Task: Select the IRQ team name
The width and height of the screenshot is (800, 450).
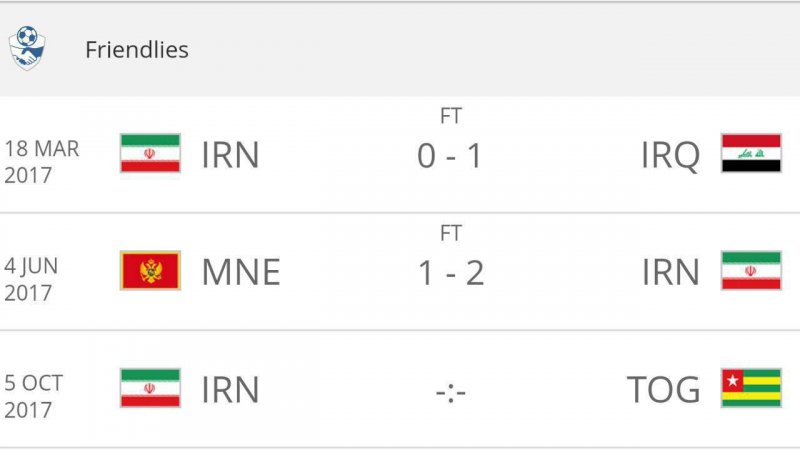Action: (x=670, y=156)
